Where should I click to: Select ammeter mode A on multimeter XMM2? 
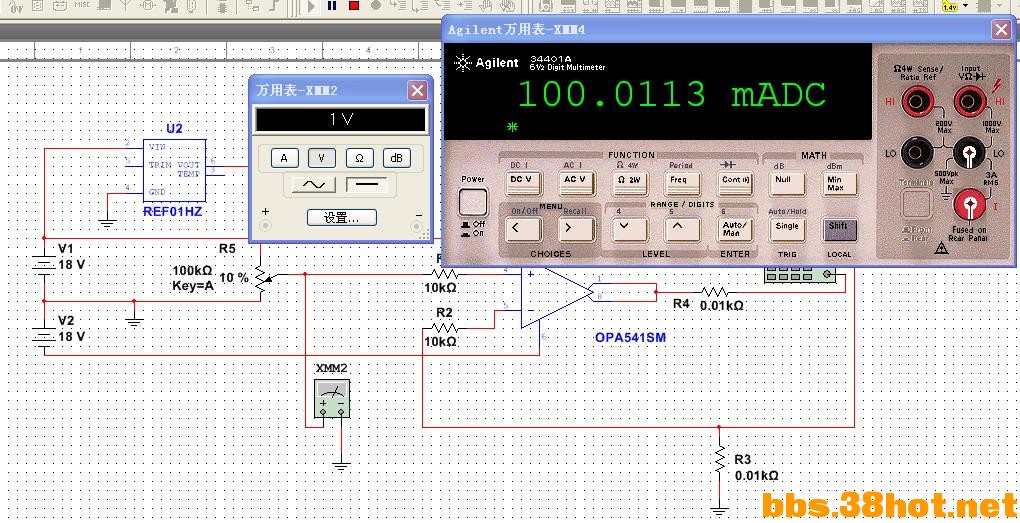284,158
